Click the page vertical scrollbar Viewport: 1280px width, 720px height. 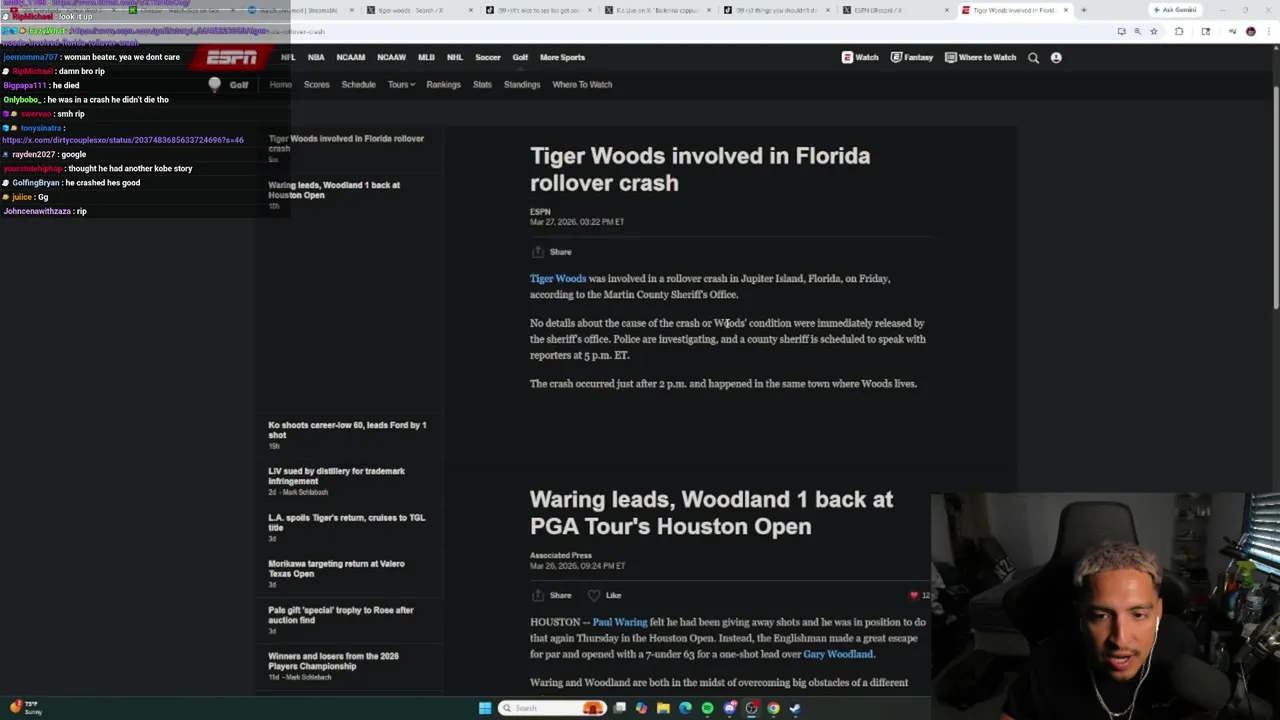click(x=1276, y=200)
